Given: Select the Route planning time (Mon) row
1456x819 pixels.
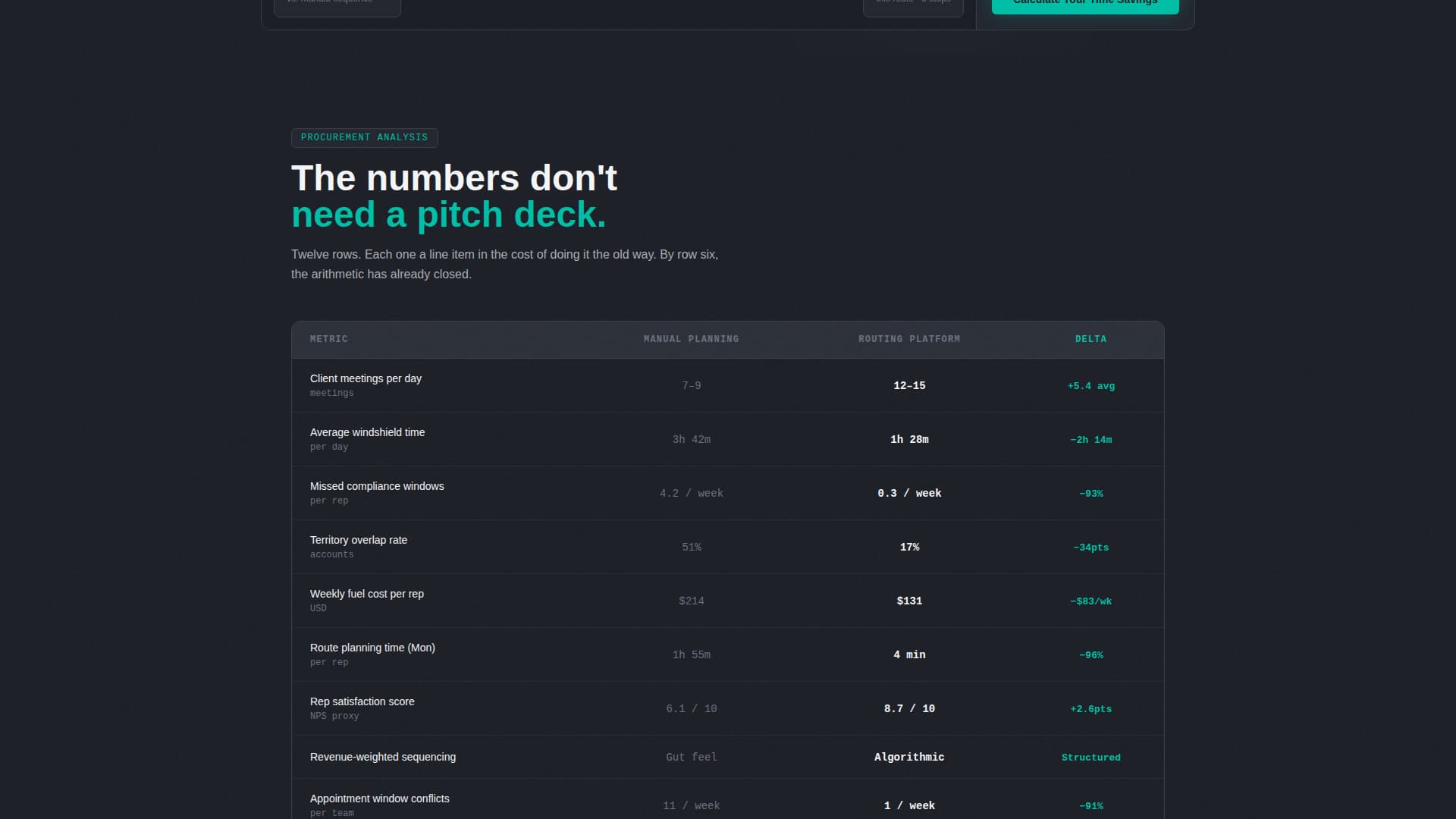Looking at the screenshot, I should tap(728, 654).
